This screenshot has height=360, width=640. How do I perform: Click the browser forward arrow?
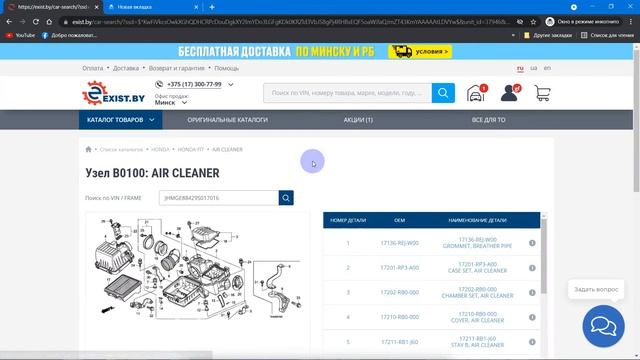pos(22,22)
